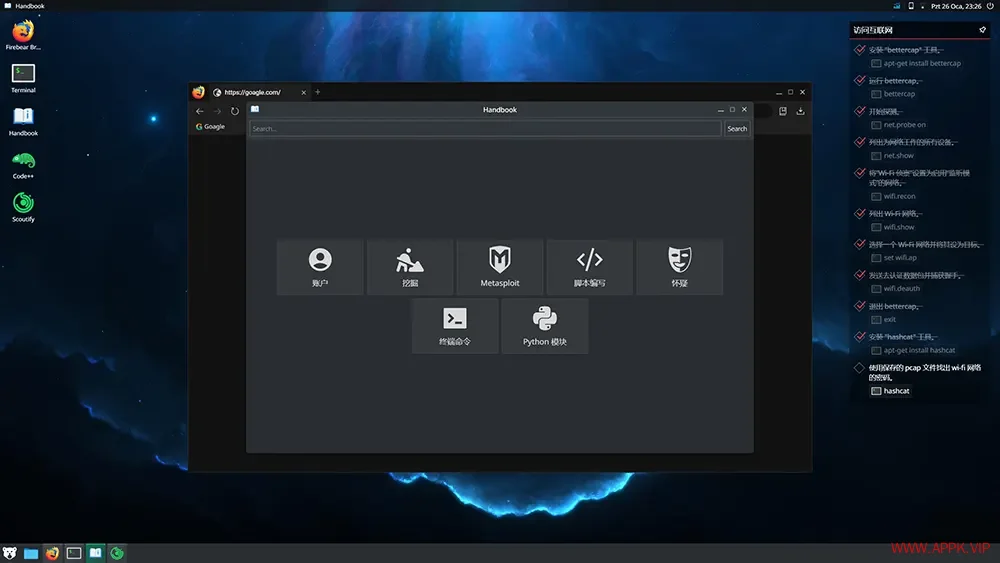
Task: Open the file manager folder in taskbar
Action: (31, 553)
